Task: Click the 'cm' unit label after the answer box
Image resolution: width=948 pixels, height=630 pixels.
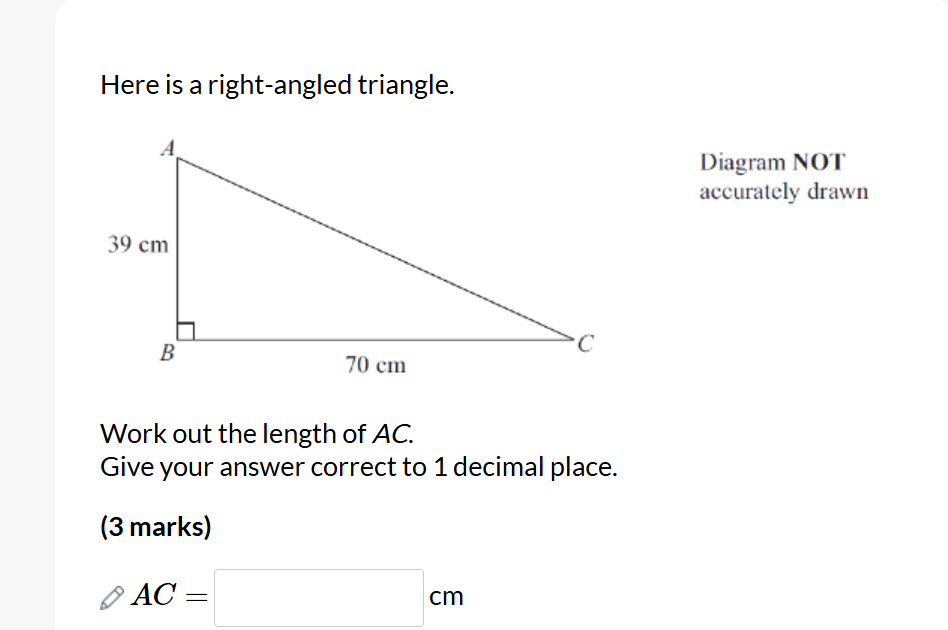Action: click(448, 596)
